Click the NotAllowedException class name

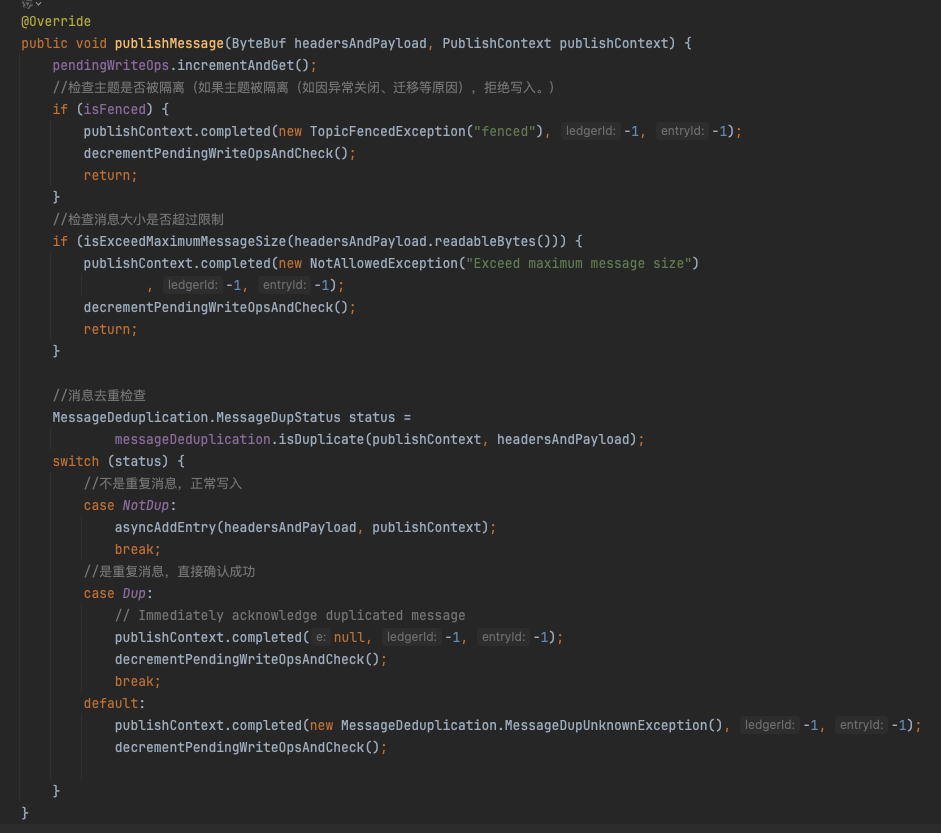(383, 263)
